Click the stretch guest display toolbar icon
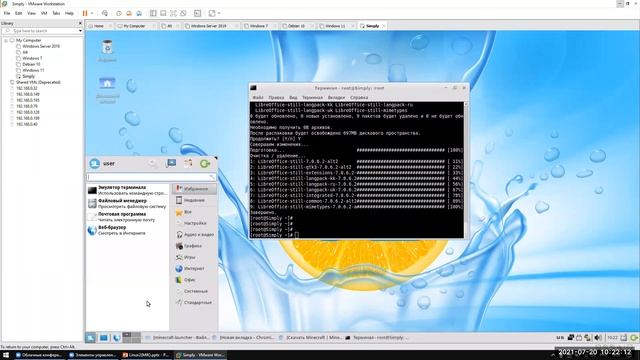The width and height of the screenshot is (640, 360). (x=212, y=13)
